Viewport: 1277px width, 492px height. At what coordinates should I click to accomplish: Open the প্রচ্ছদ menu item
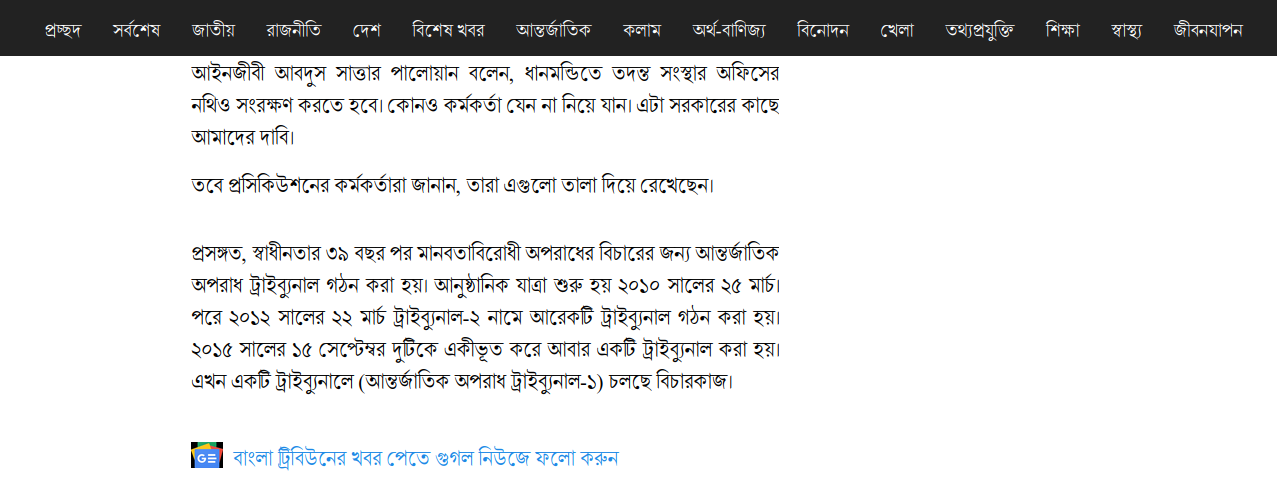point(63,29)
